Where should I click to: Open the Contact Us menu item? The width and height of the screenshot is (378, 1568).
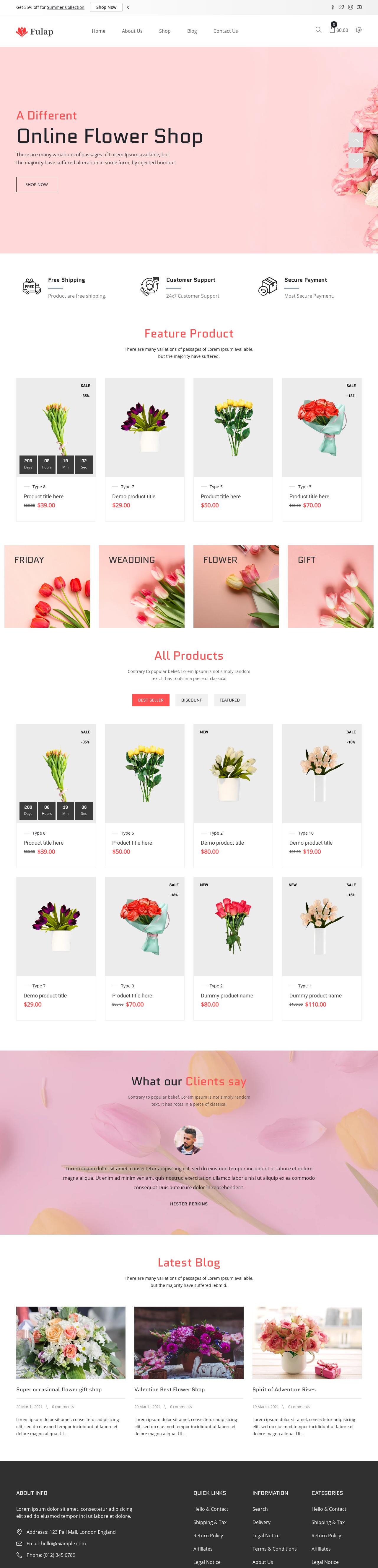[x=226, y=31]
